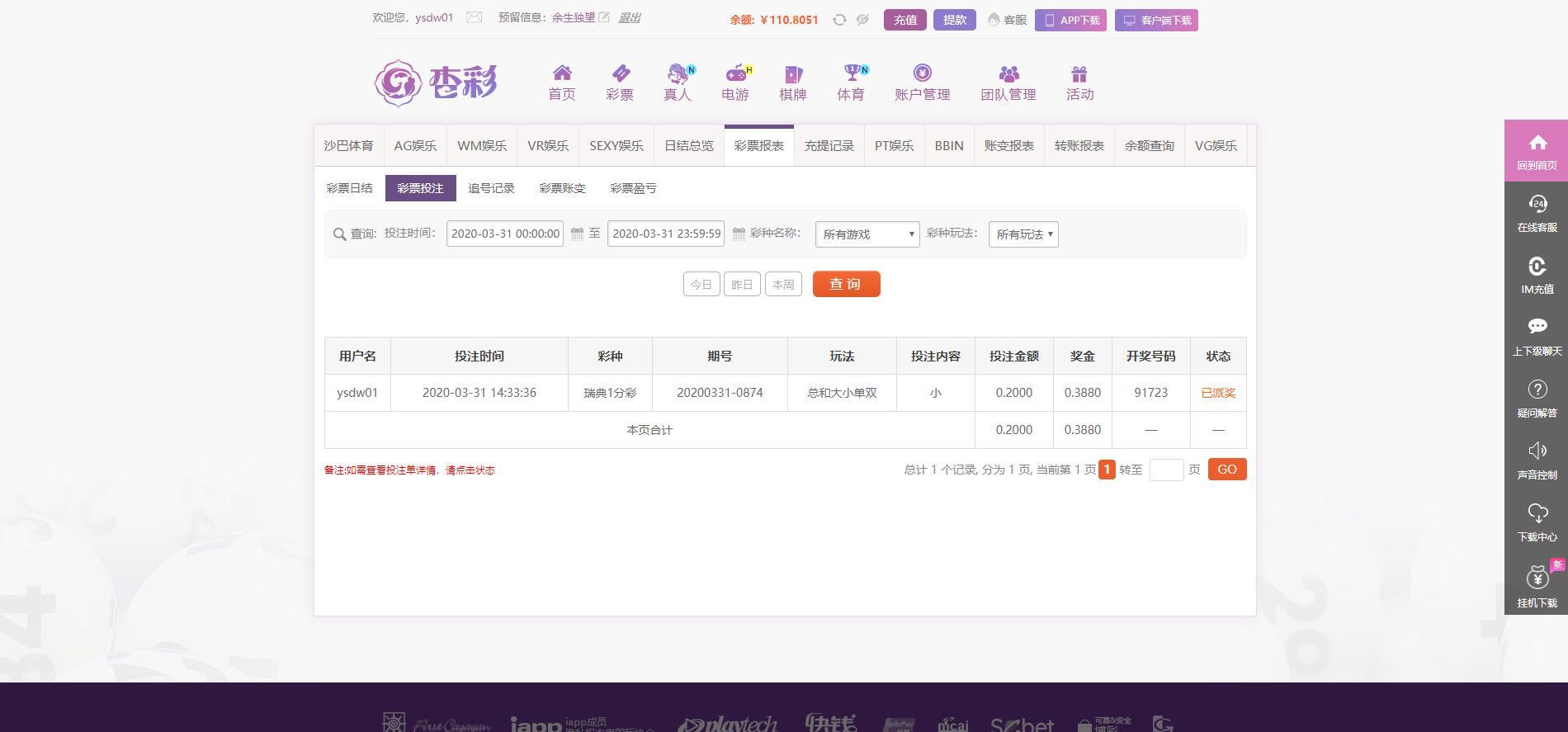
Task: Open 活动 promotions gift icon
Action: pyautogui.click(x=1079, y=83)
